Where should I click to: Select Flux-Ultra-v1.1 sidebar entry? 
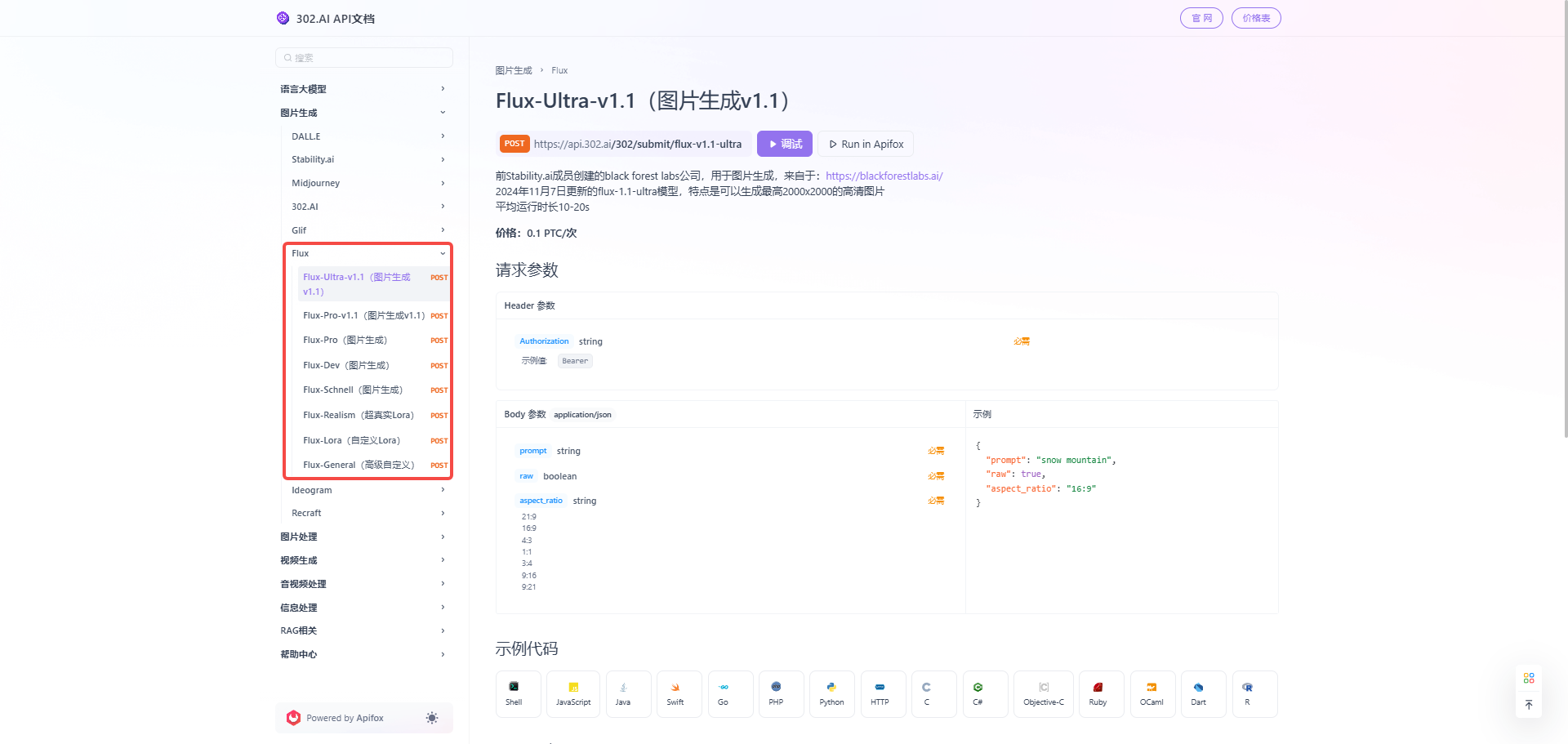click(x=374, y=284)
